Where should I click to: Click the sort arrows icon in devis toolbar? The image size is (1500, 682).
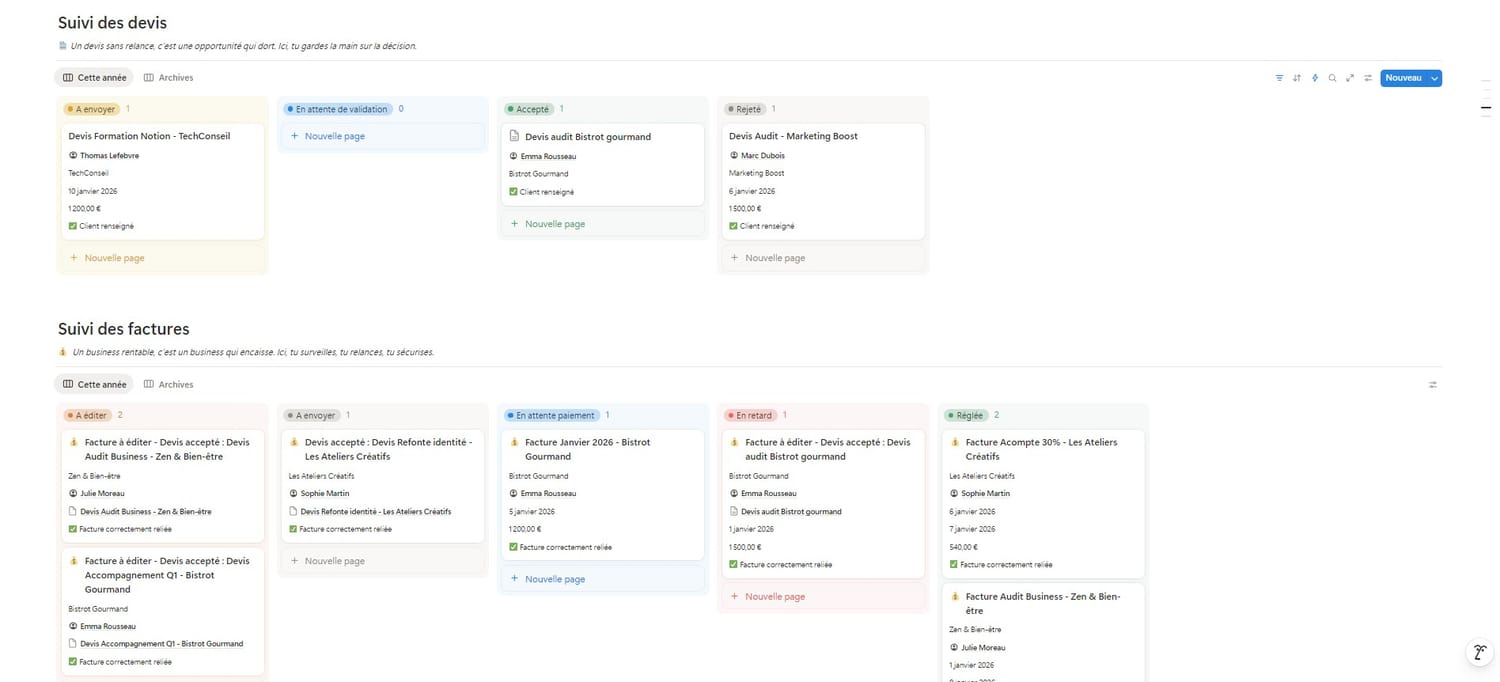[1297, 78]
